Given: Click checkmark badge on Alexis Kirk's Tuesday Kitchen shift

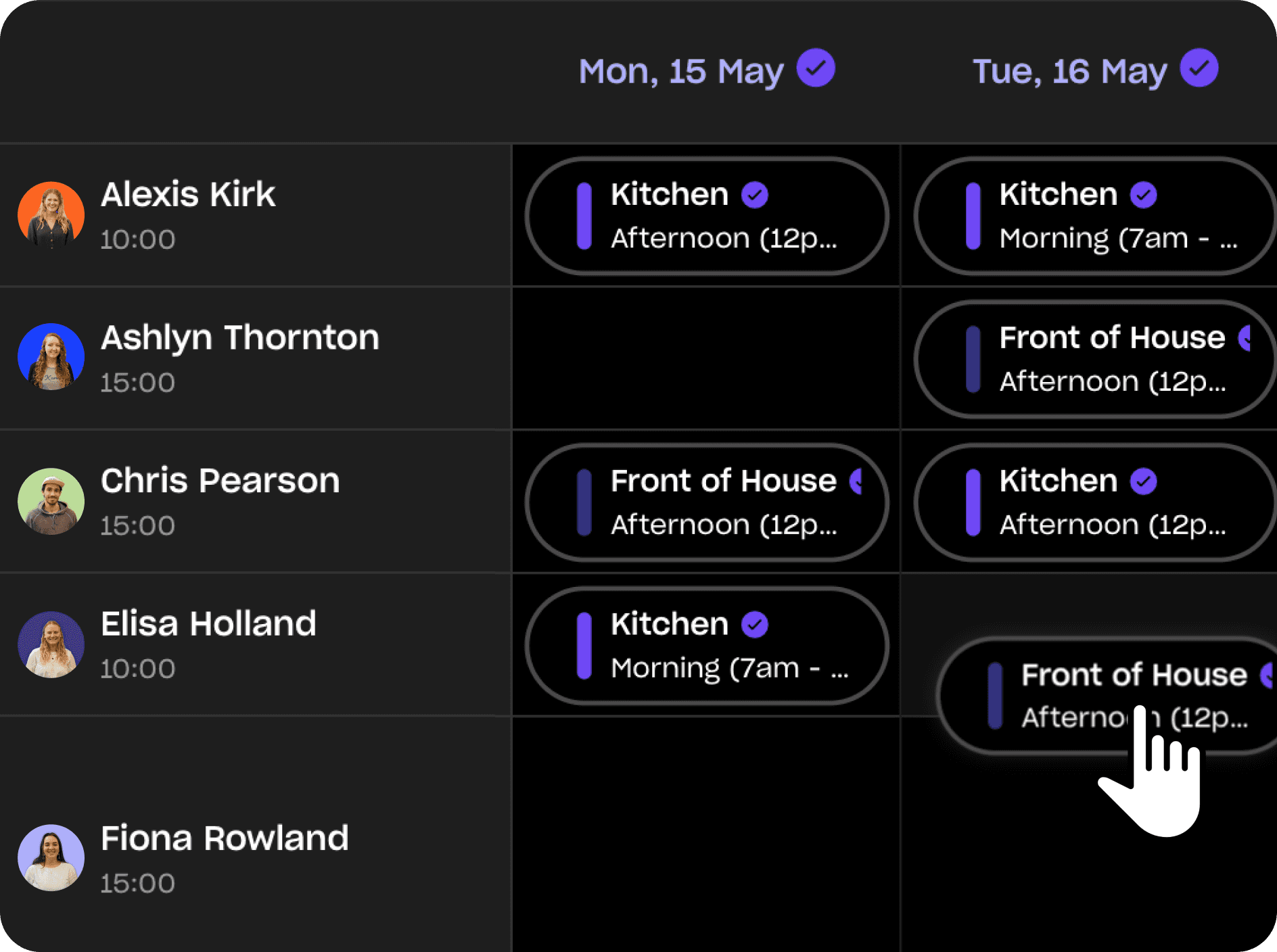Looking at the screenshot, I should pos(1144,195).
